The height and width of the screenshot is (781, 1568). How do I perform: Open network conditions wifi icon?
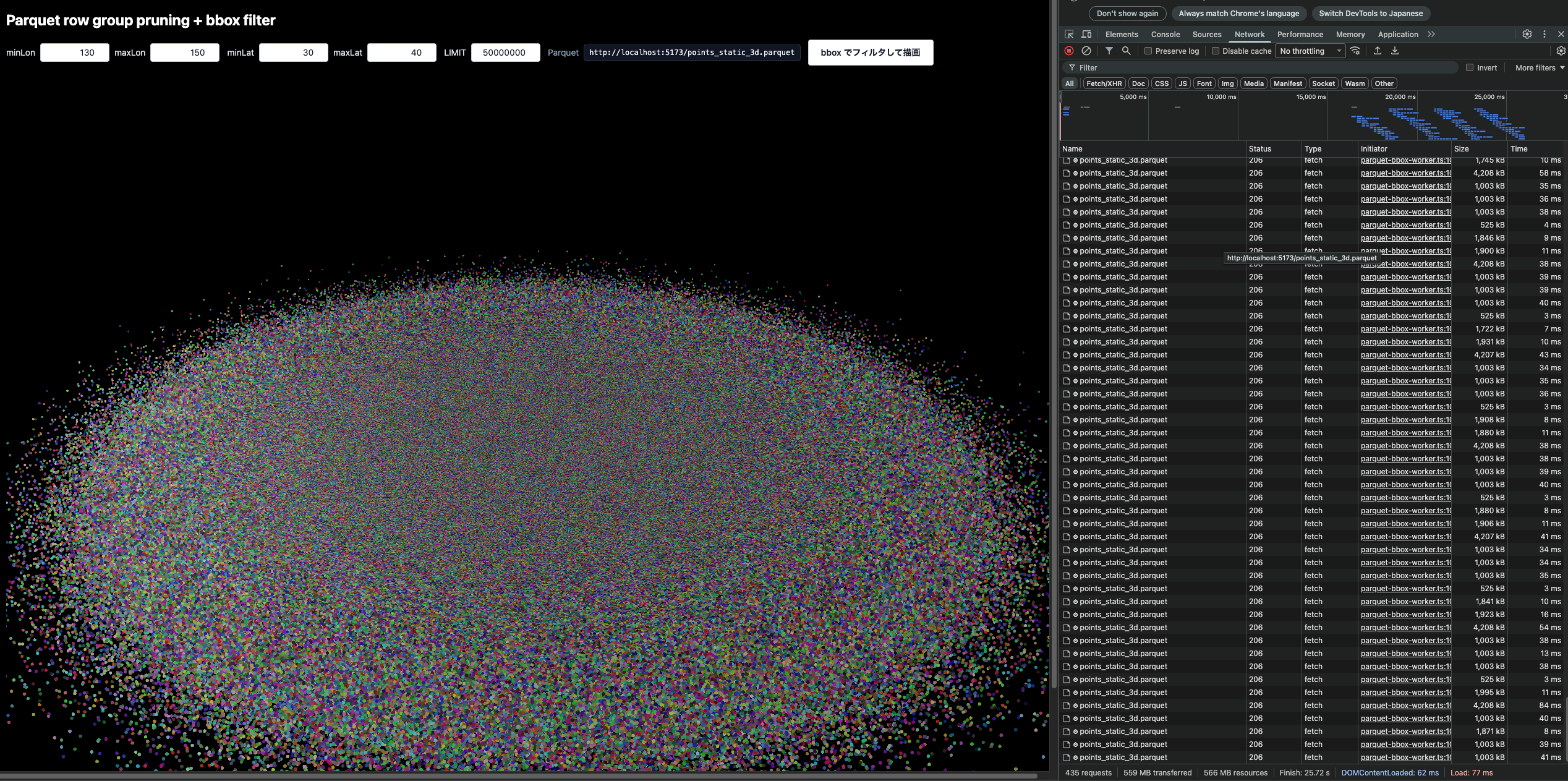pos(1355,51)
